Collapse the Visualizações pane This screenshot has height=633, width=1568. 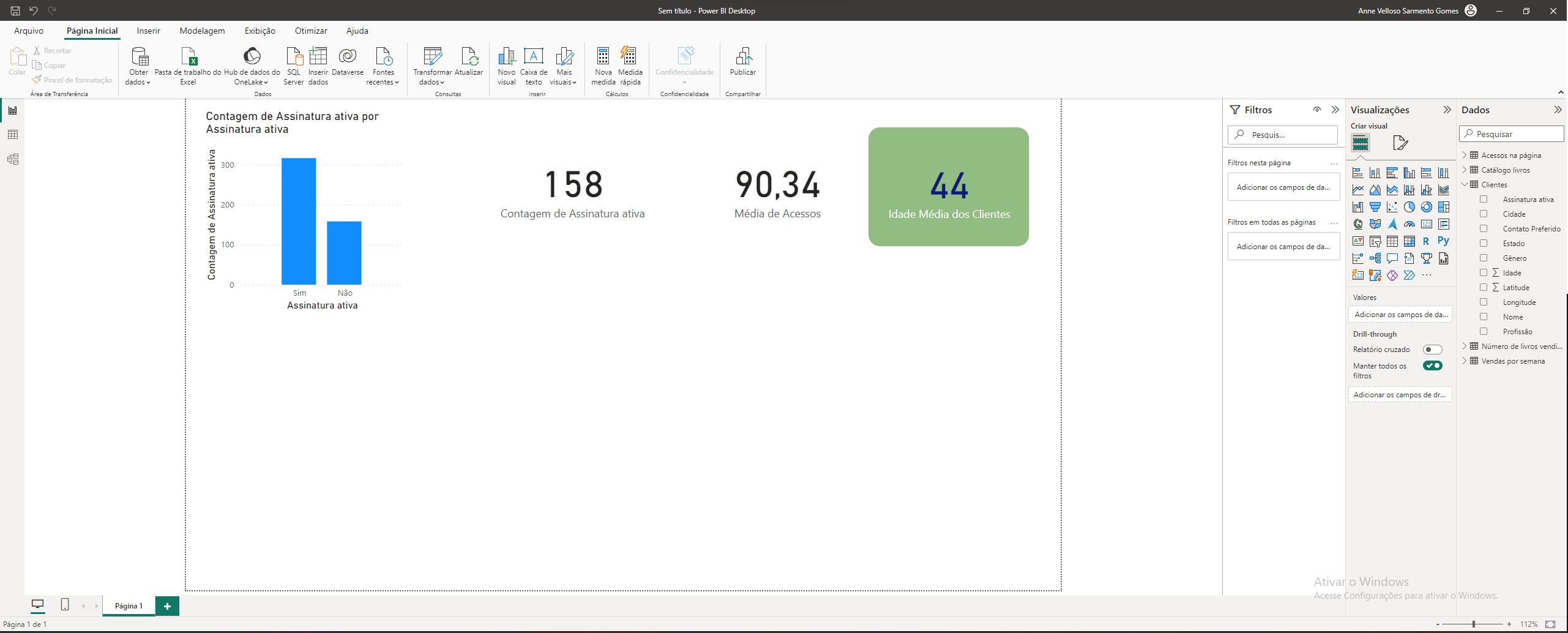coord(1447,110)
